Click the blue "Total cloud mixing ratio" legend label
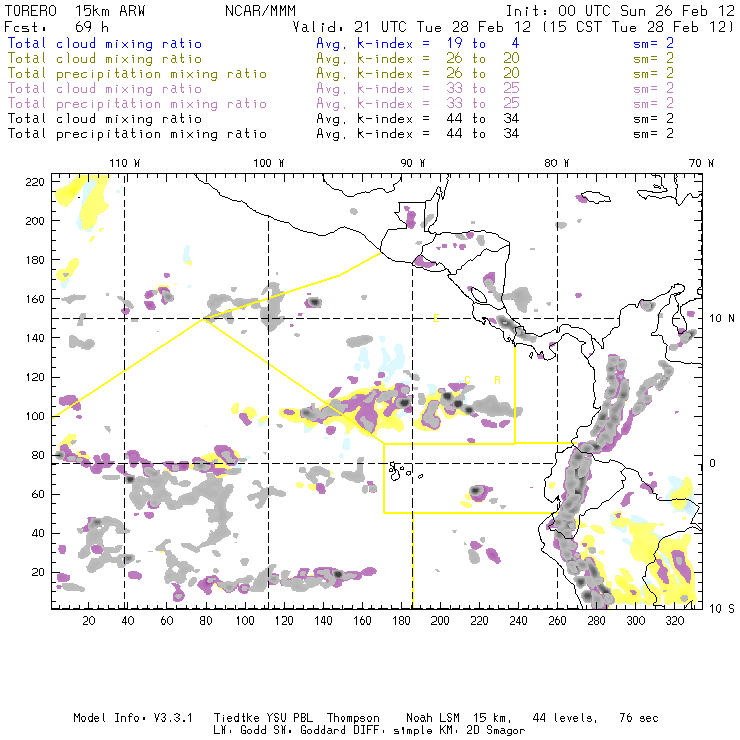The image size is (740, 740). point(105,44)
